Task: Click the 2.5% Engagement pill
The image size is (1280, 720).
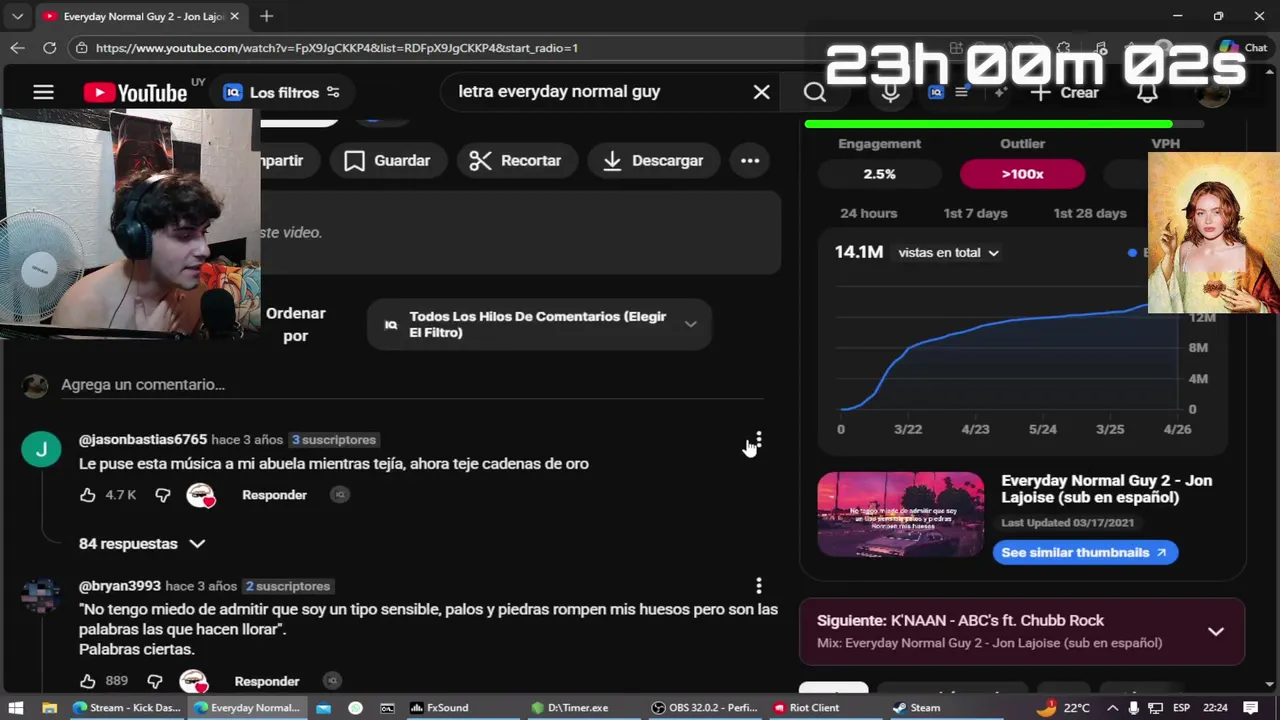Action: click(x=879, y=174)
